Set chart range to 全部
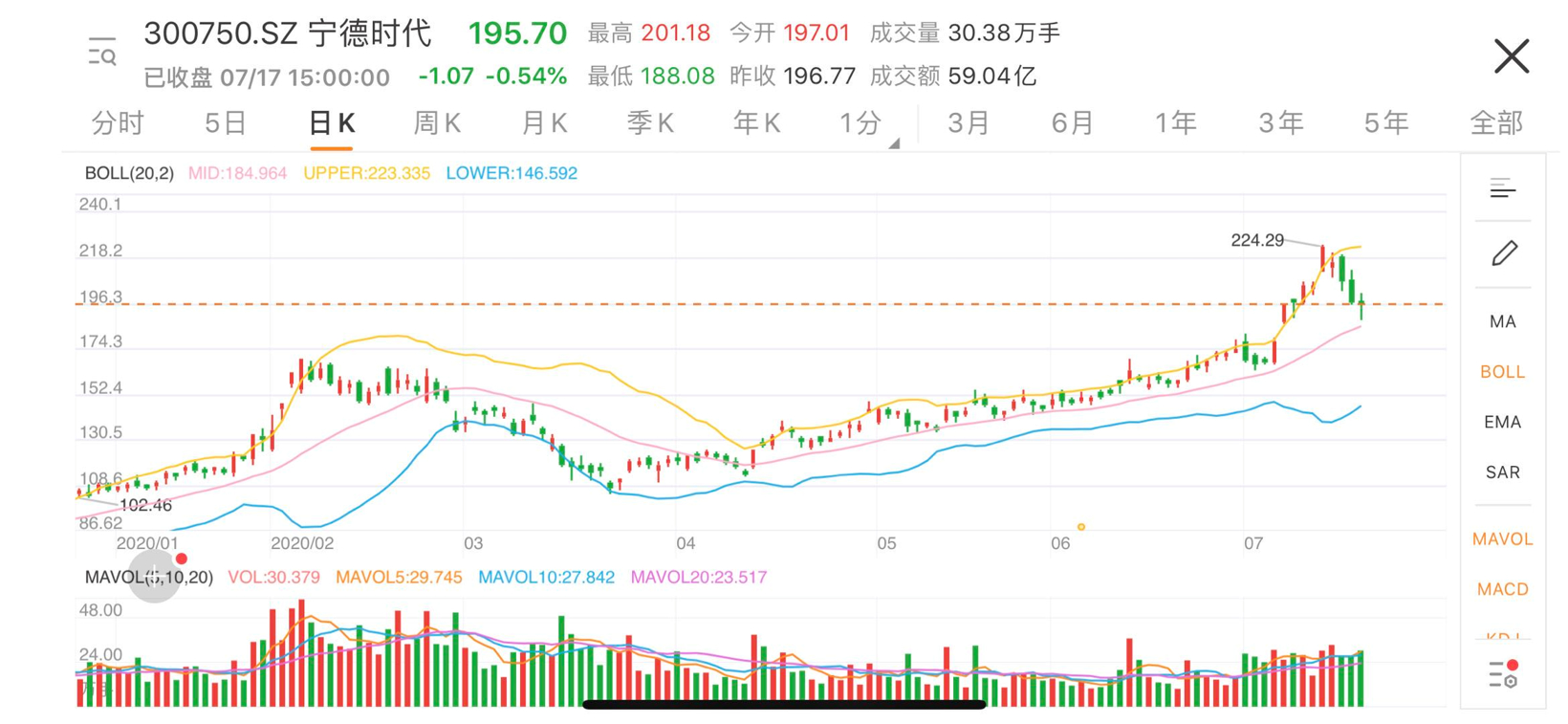Image resolution: width=1568 pixels, height=724 pixels. [1496, 123]
